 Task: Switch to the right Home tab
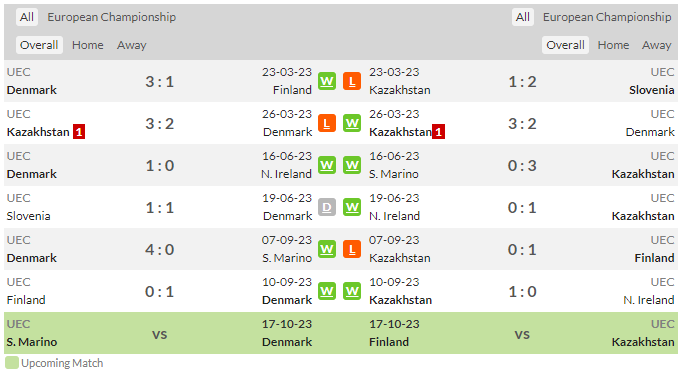click(x=613, y=45)
